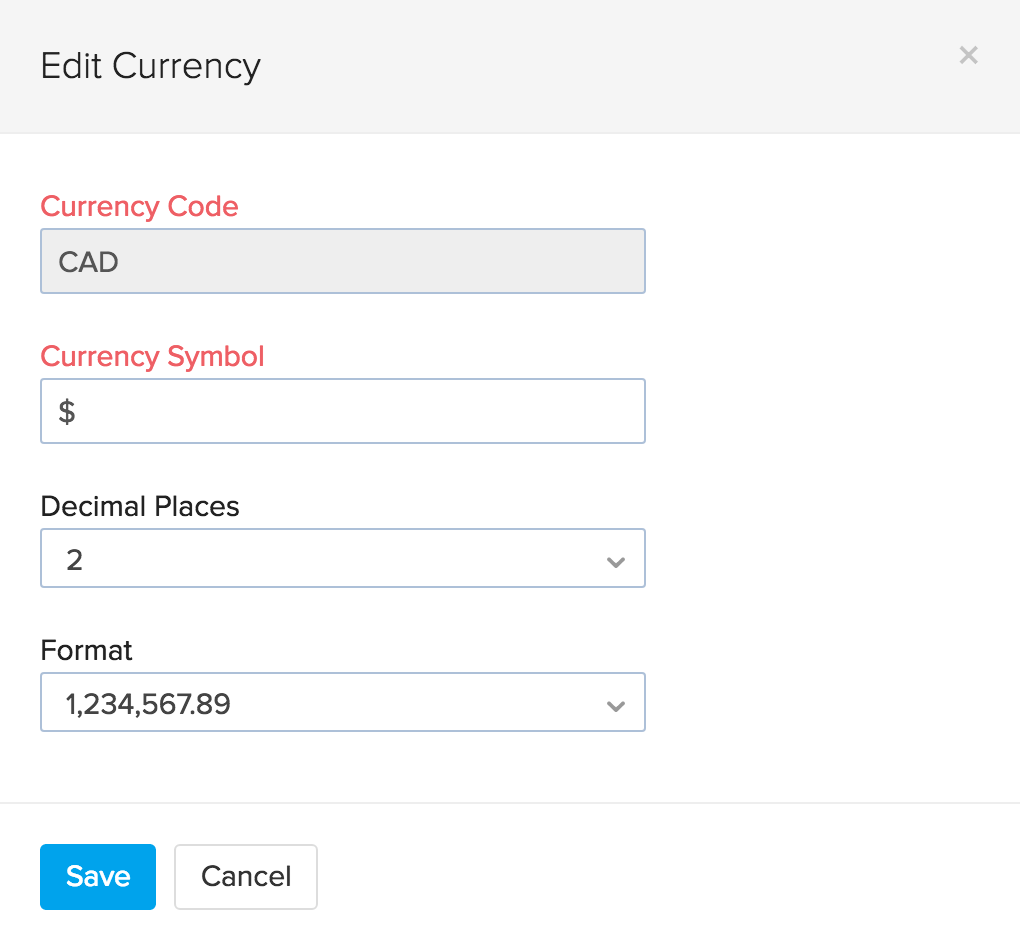Click the Decimal Places label
This screenshot has width=1020, height=950.
139,507
